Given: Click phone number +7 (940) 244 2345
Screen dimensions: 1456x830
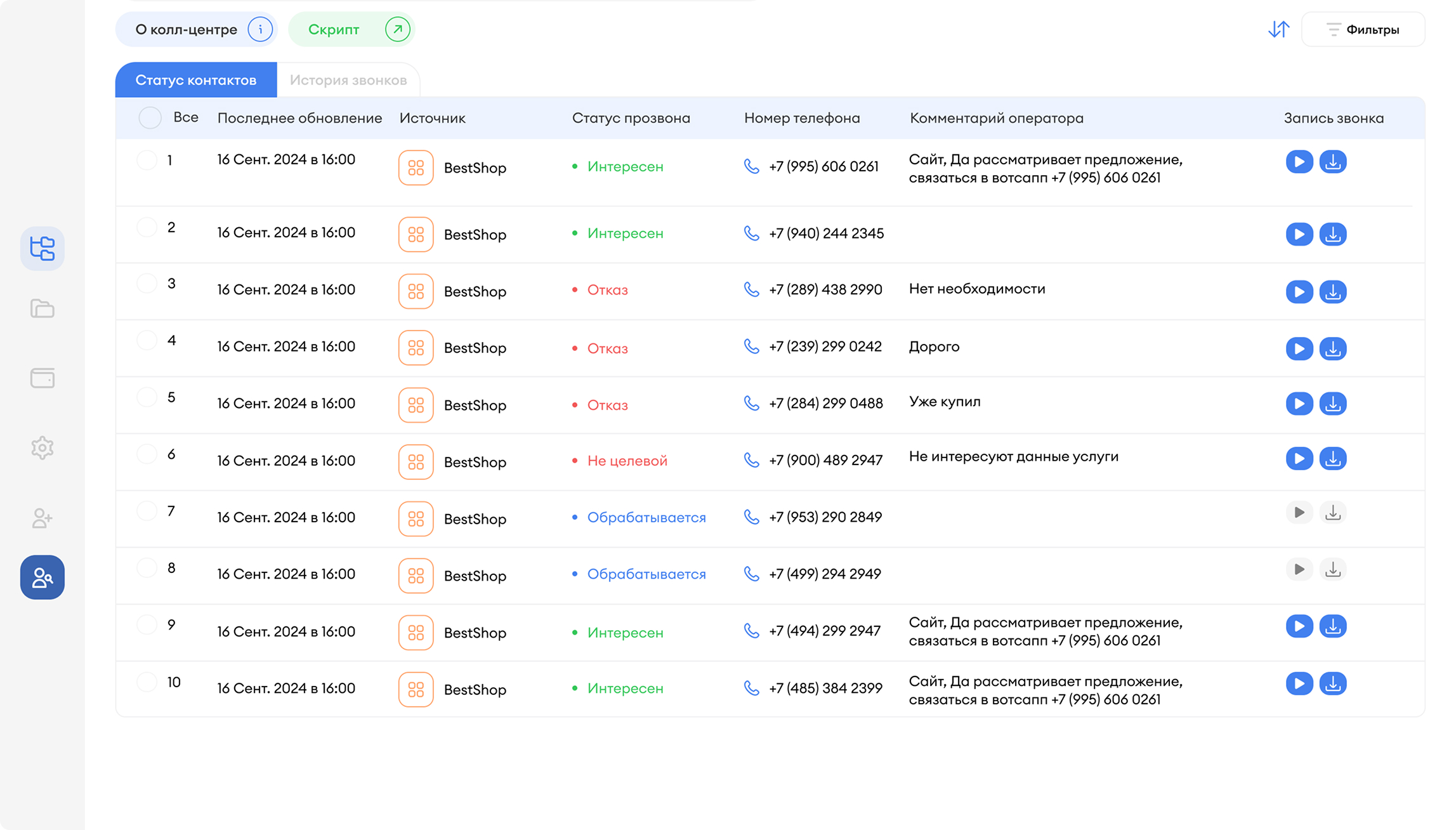Looking at the screenshot, I should tap(825, 234).
